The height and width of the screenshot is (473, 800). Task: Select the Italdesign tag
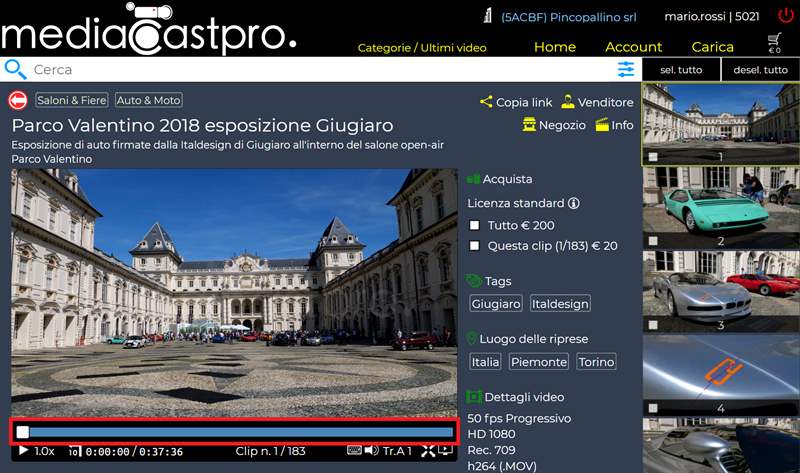pos(560,304)
